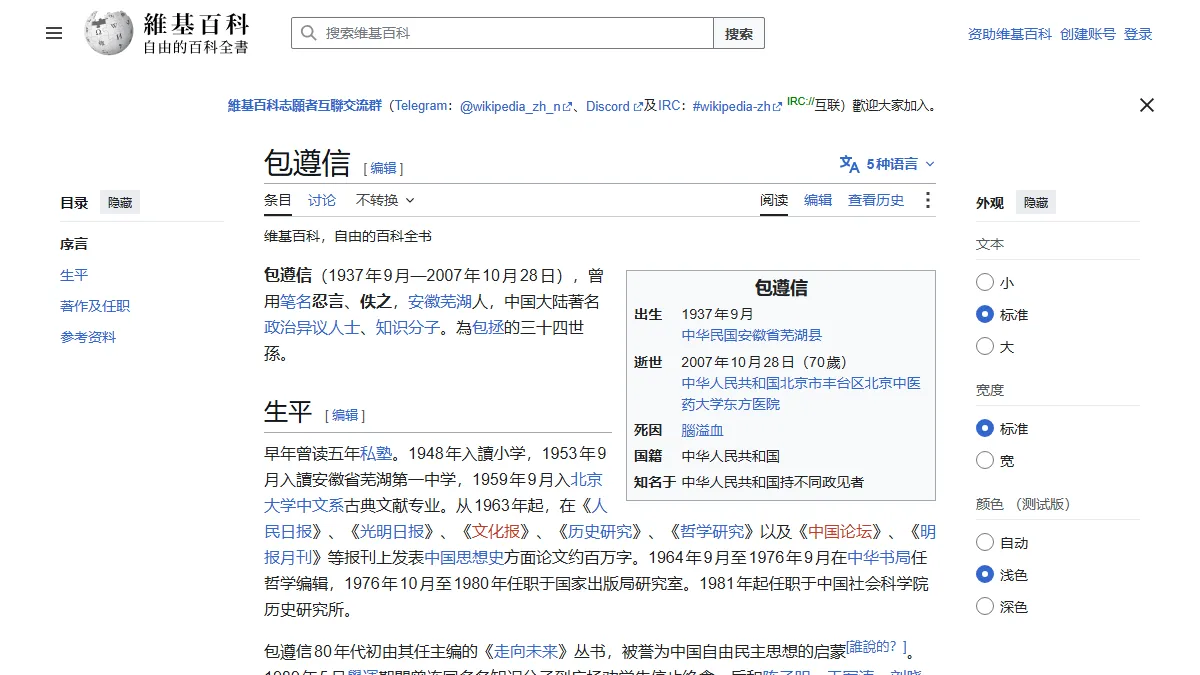Viewport: 1200px width, 675px height.
Task: Click the 编辑 link beside the page title
Action: click(384, 168)
